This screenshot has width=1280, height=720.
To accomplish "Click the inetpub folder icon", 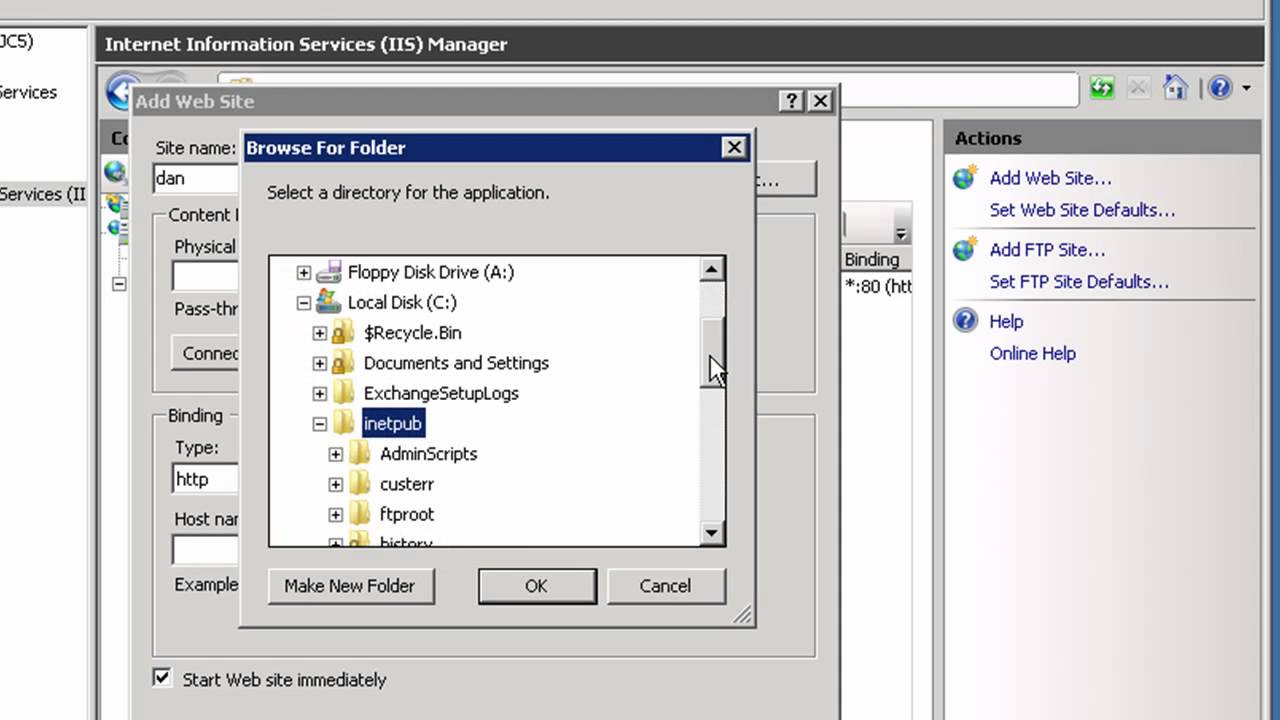I will (x=344, y=423).
